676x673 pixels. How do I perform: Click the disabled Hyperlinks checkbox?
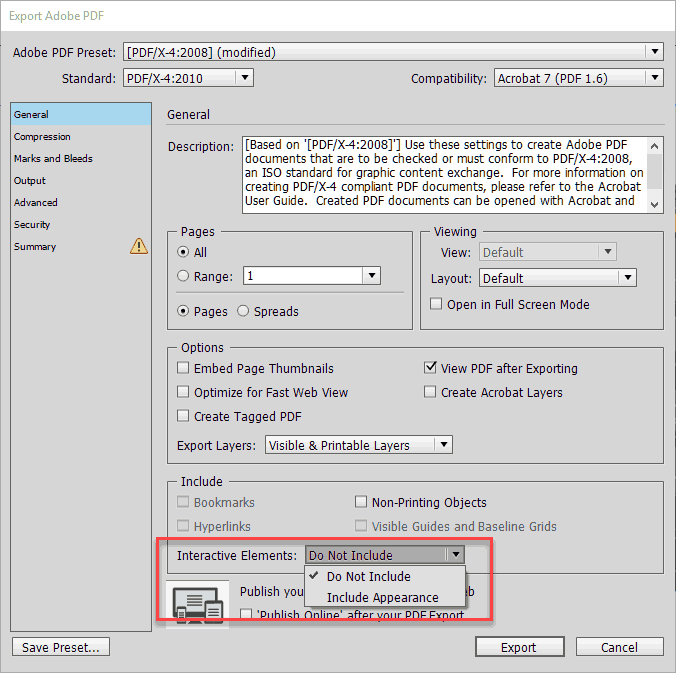[183, 526]
